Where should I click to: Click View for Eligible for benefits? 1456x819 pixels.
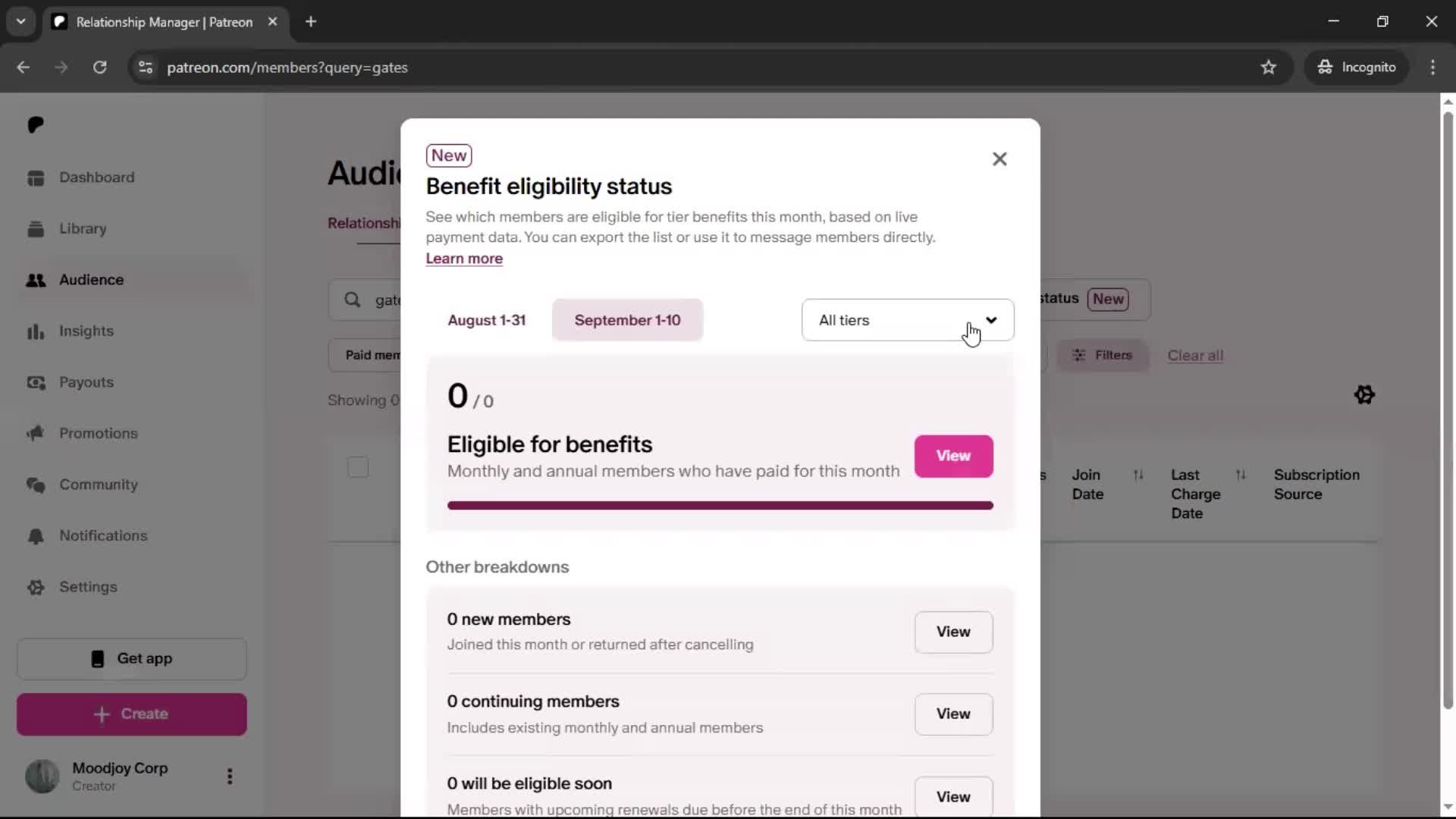coord(953,457)
